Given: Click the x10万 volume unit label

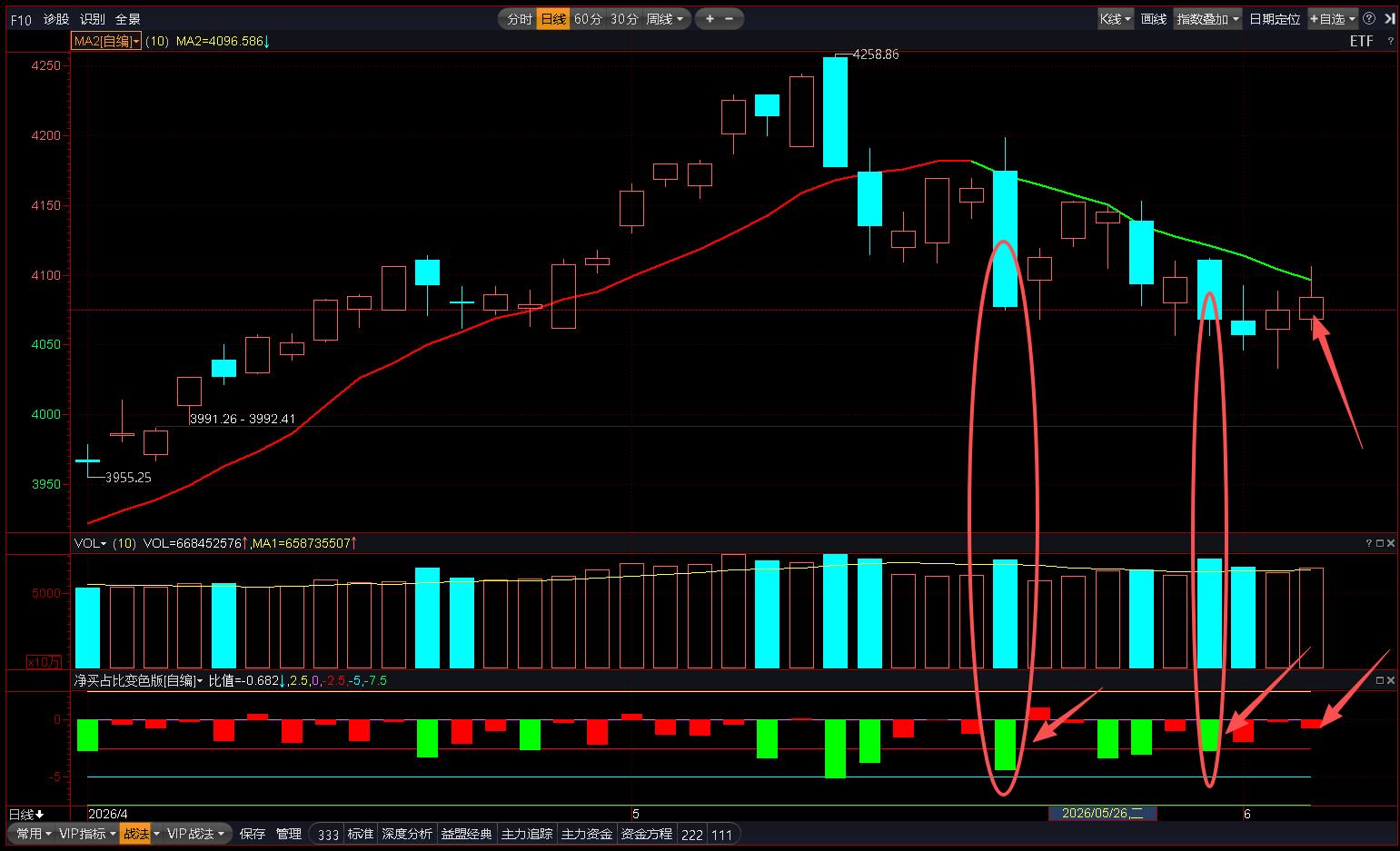Looking at the screenshot, I should point(43,662).
